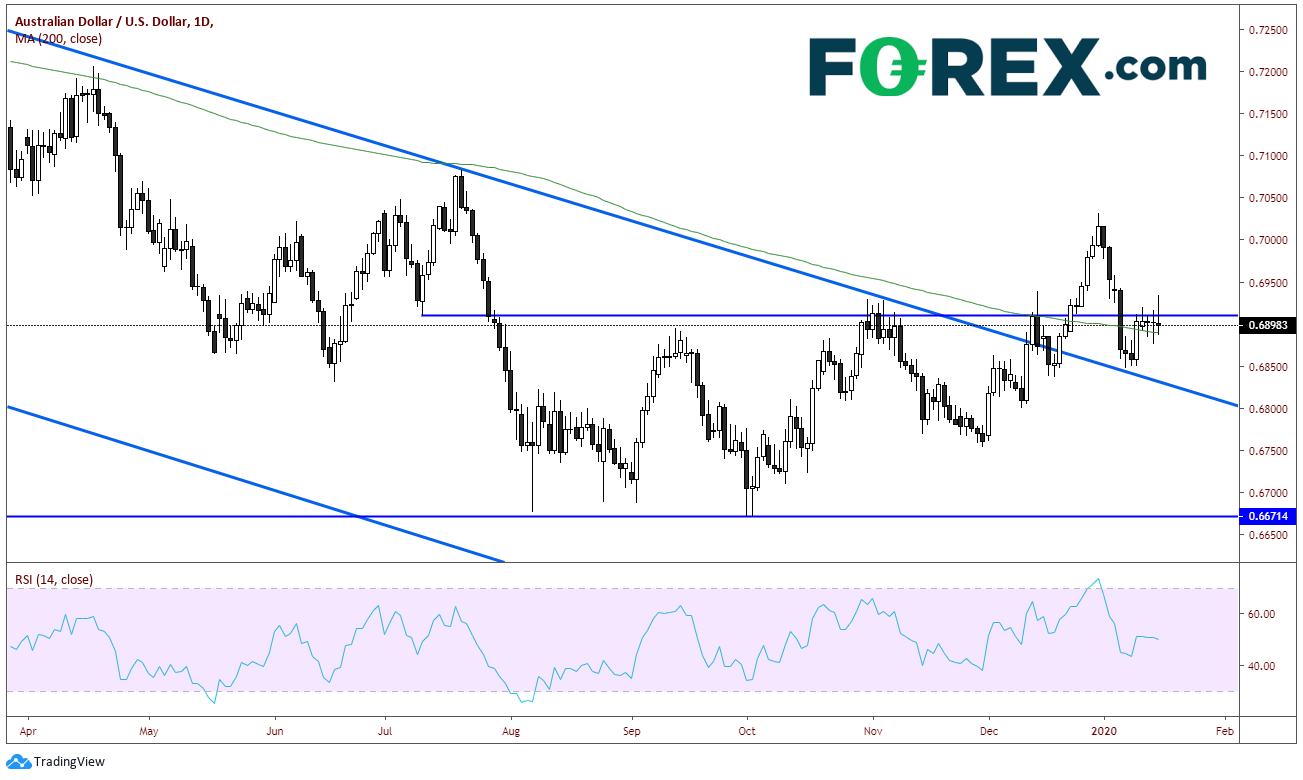Viewport: 1303px width, 780px height.
Task: Select the 0.67000 price axis label
Action: 1266,493
